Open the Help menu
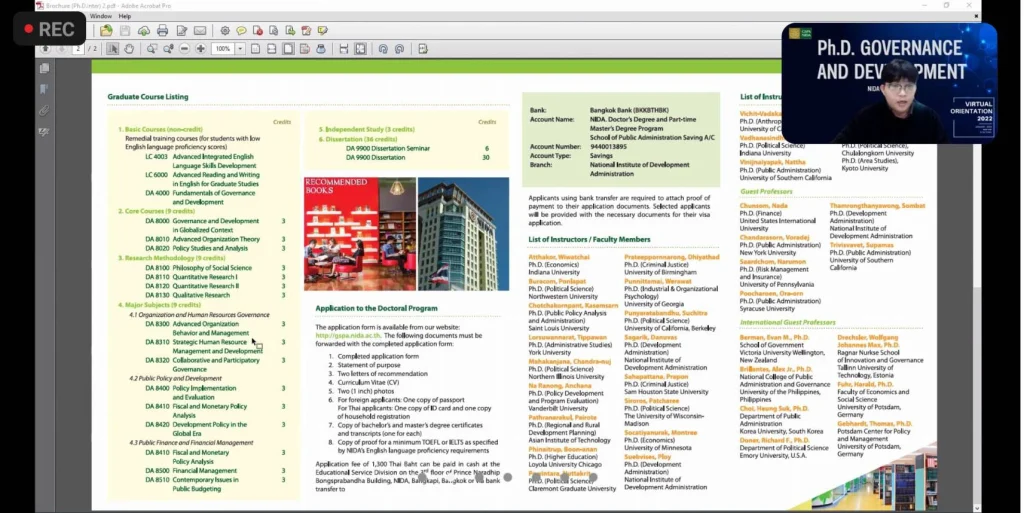This screenshot has height=513, width=1024. click(125, 16)
